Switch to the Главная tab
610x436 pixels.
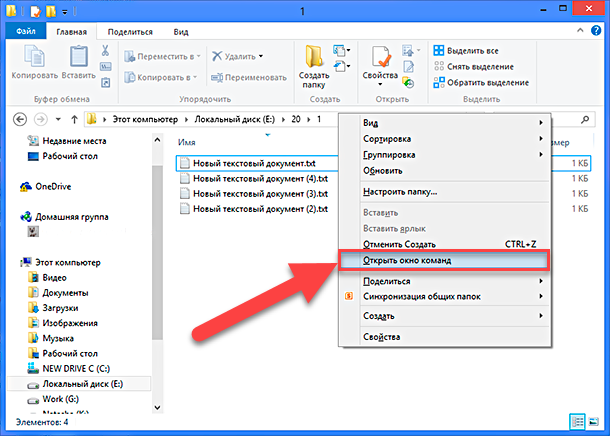coord(71,32)
